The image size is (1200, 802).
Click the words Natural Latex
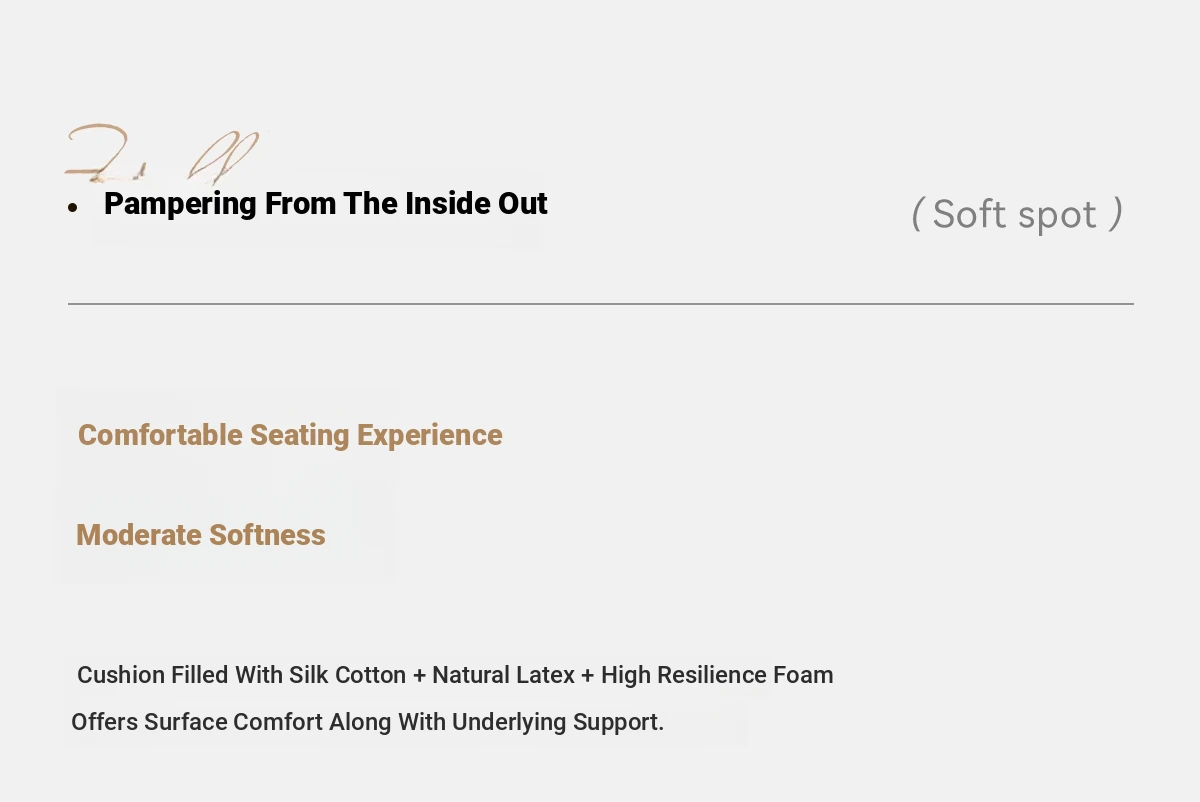click(x=503, y=675)
